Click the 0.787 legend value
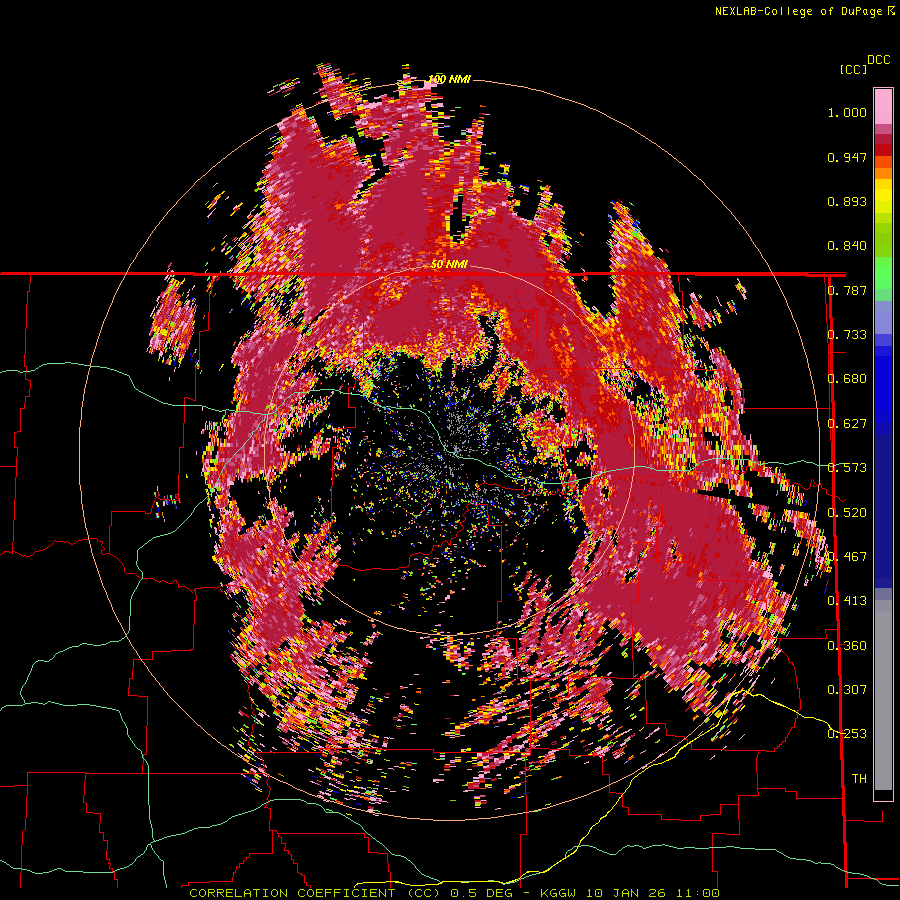Screen dimensions: 900x900 (847, 290)
